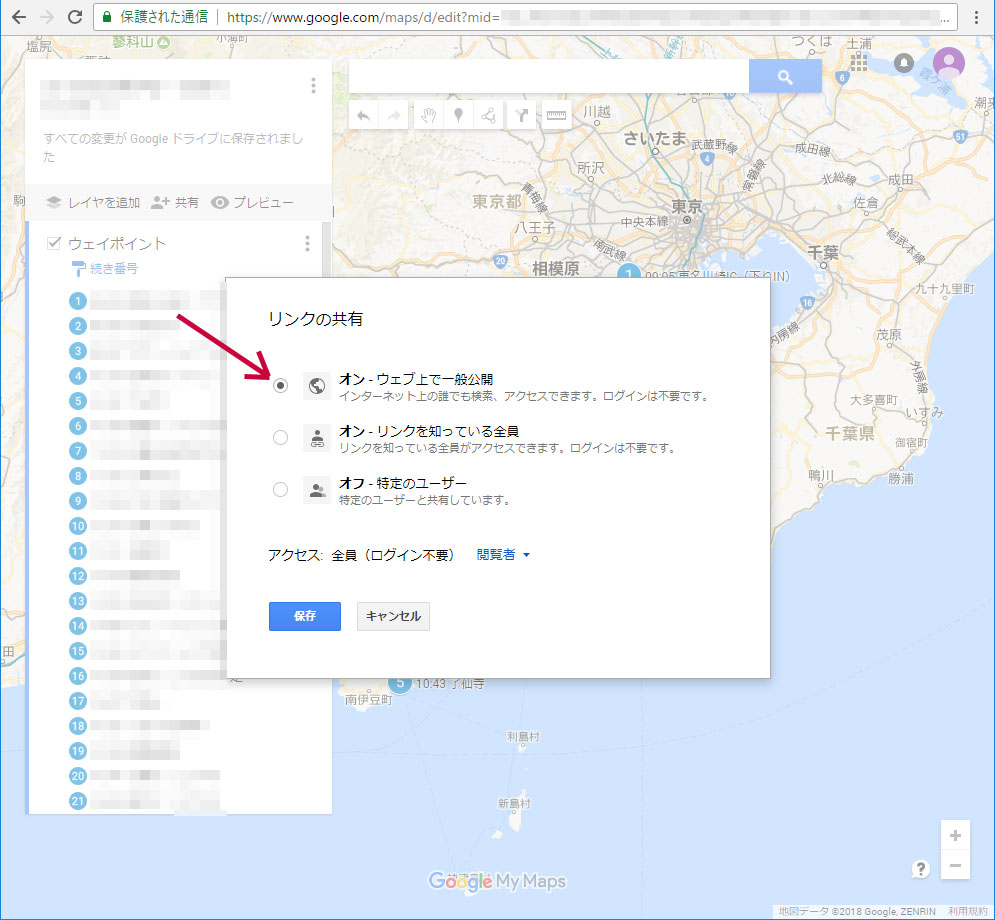The image size is (995, 920).
Task: Click the globe icon for public sharing
Action: [317, 386]
